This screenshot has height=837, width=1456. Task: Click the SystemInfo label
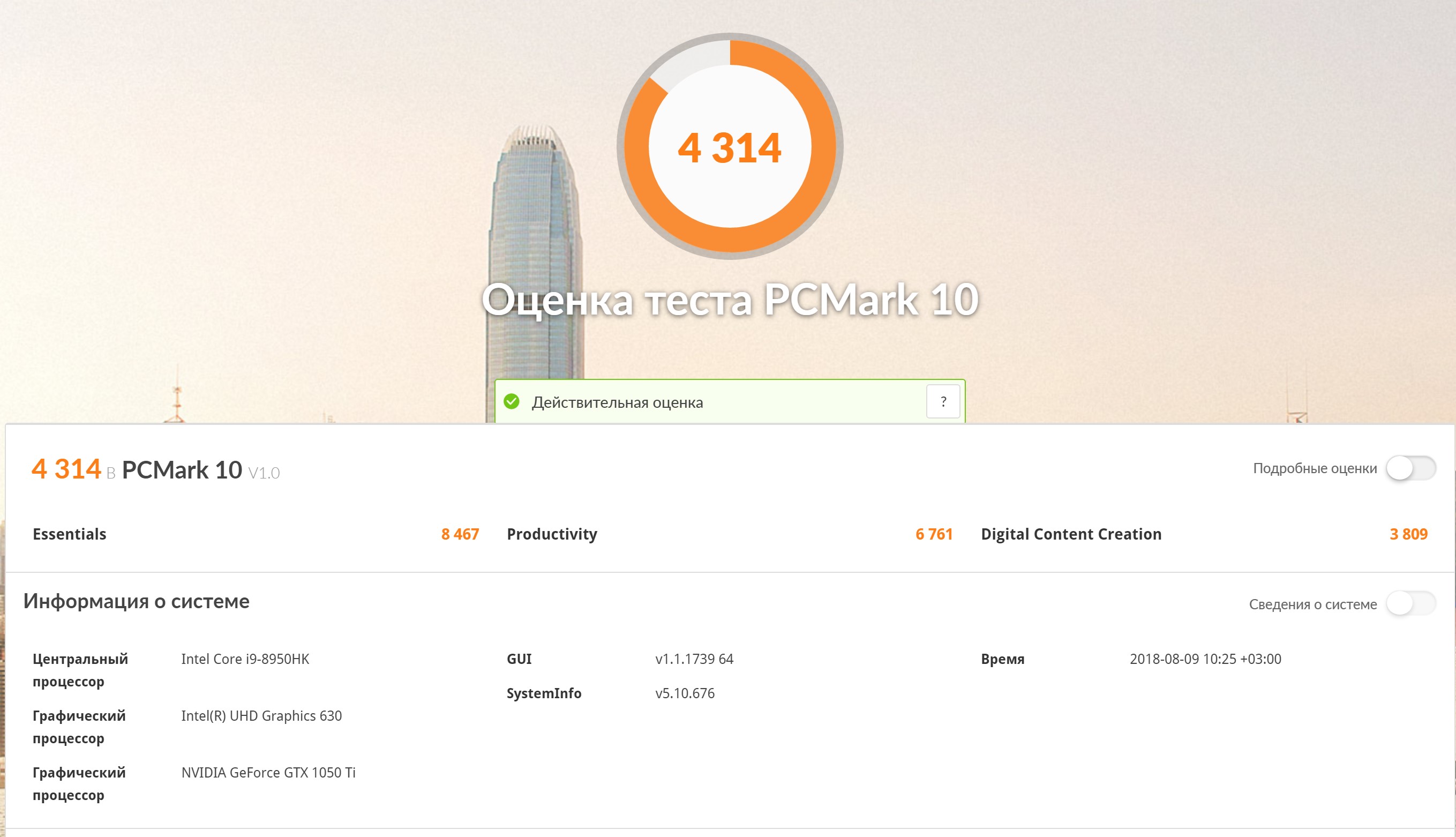click(544, 693)
